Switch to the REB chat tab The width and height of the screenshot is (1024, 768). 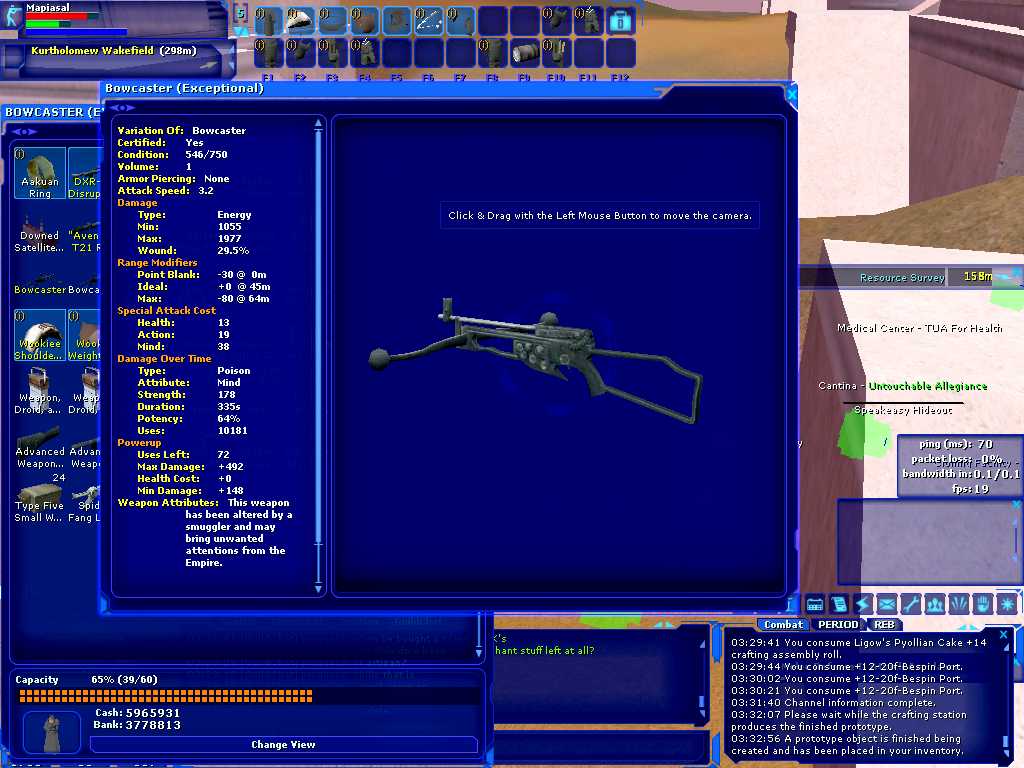point(884,624)
